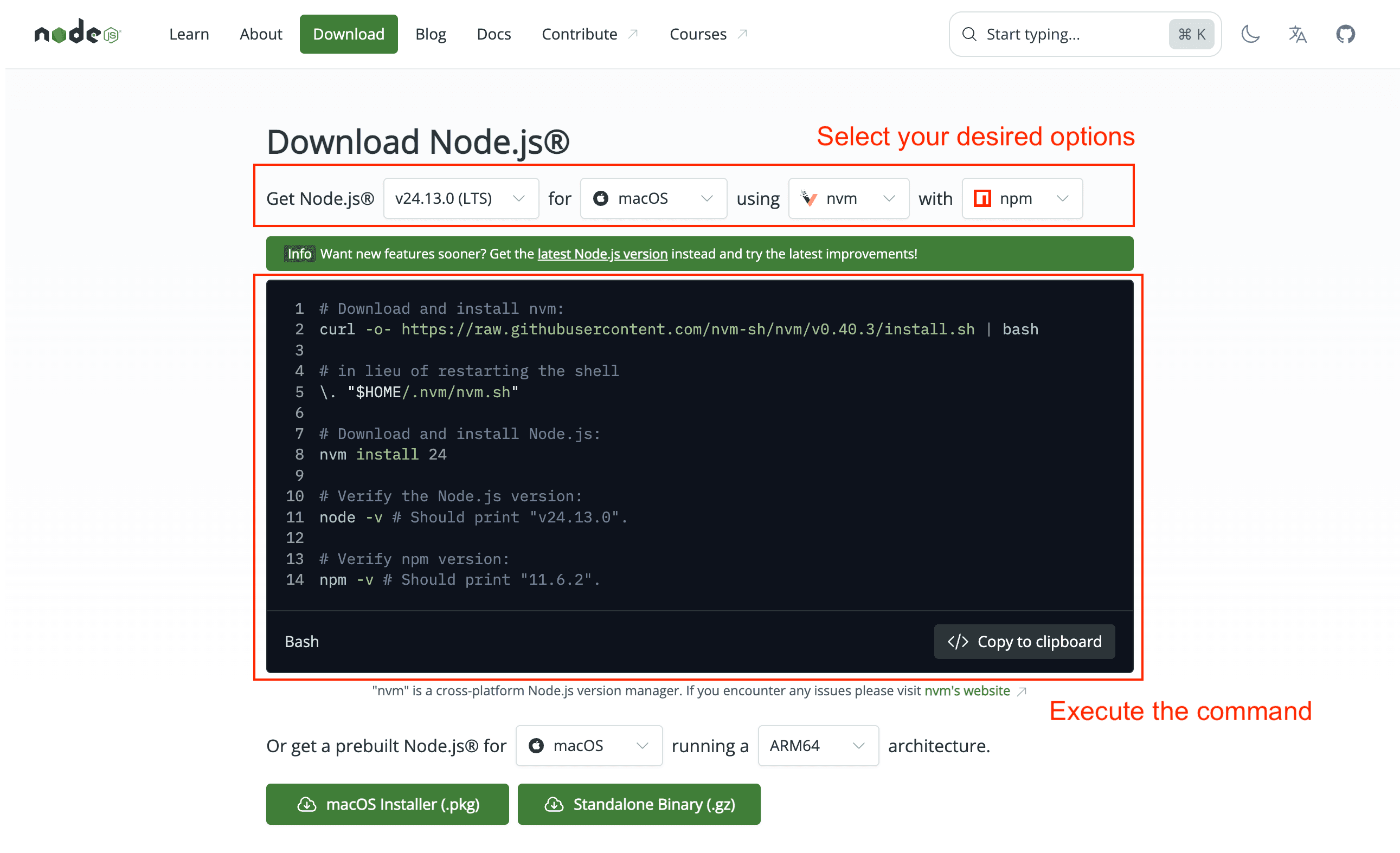Click the nvm icon in the version manager selector
Screen dimensions: 1400x853
(x=809, y=198)
